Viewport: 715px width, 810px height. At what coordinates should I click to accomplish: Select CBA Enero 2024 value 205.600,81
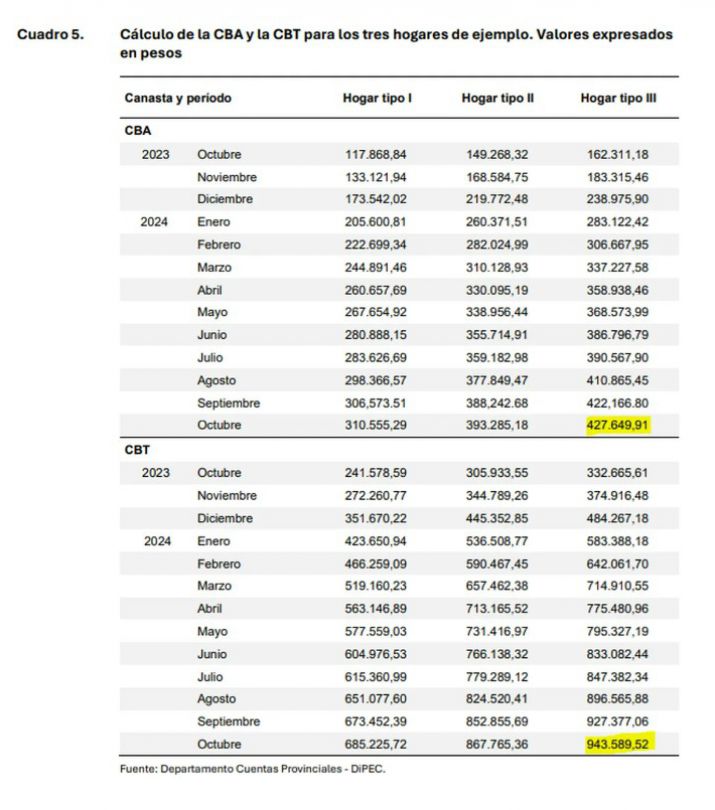tap(376, 222)
